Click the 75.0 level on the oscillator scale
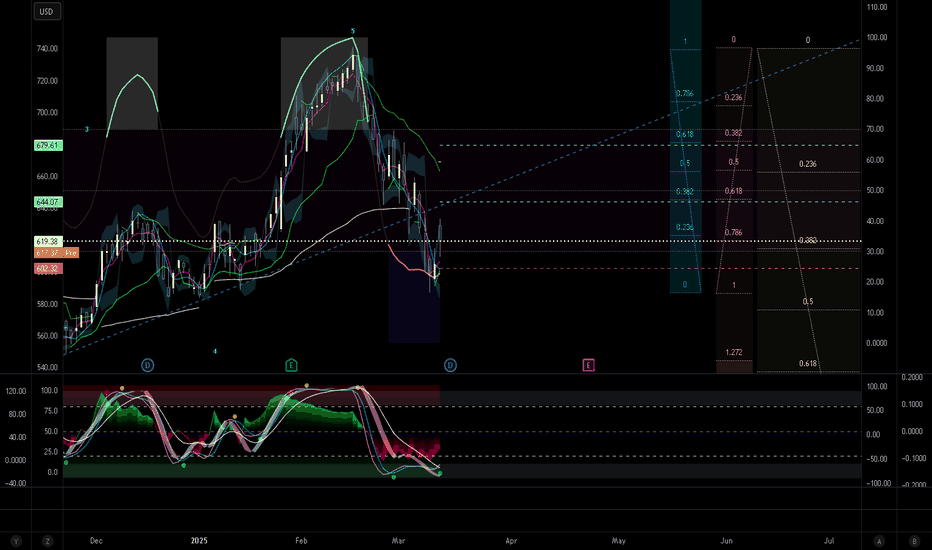Screen dimensions: 932x550 point(51,411)
